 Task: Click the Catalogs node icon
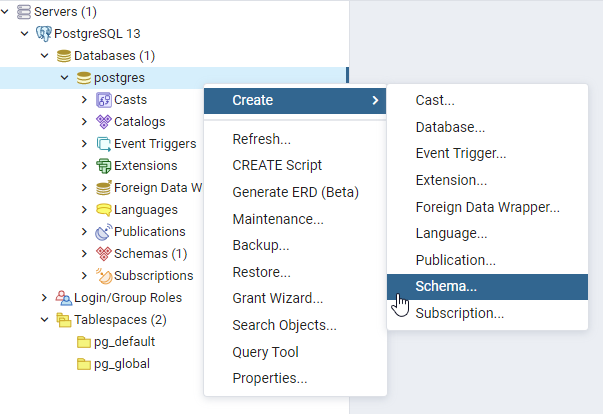(x=103, y=122)
